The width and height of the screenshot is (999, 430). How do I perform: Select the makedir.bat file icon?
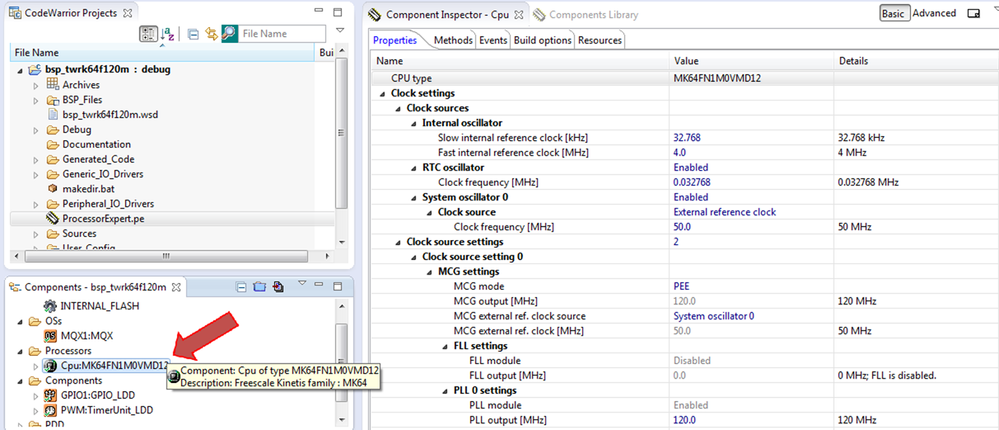click(53, 189)
